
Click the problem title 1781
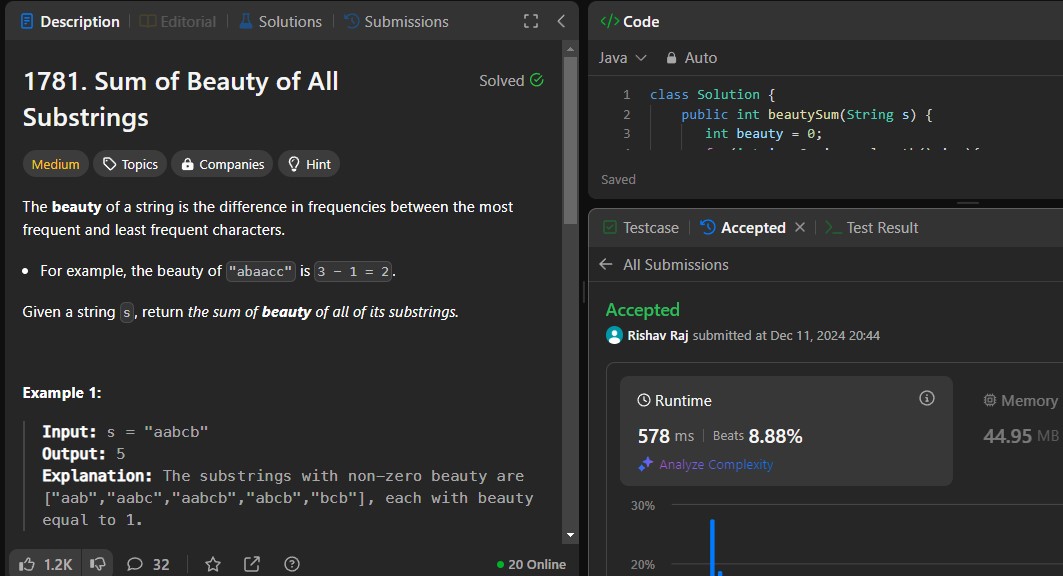[x=181, y=99]
